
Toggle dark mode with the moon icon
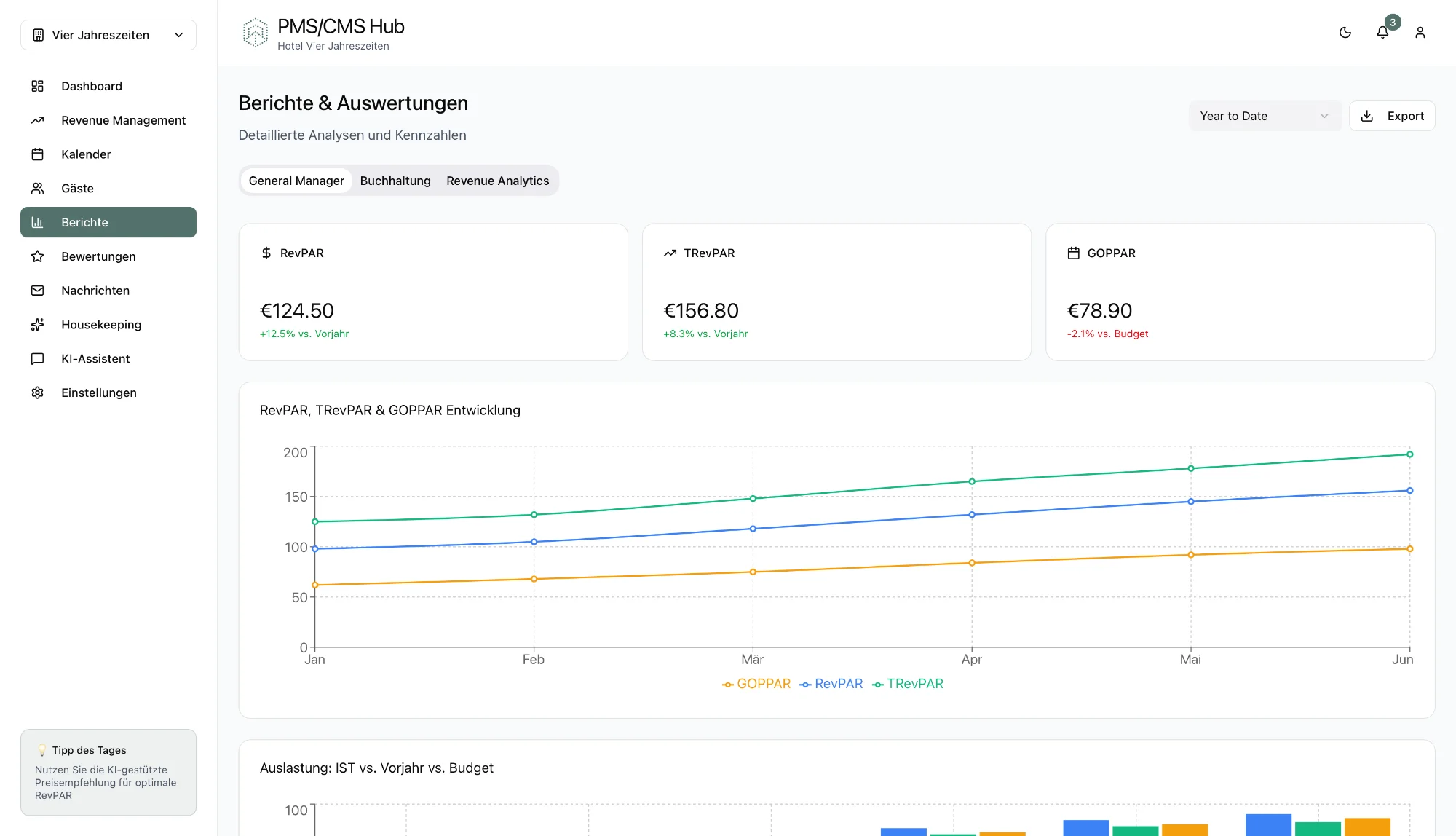tap(1345, 33)
